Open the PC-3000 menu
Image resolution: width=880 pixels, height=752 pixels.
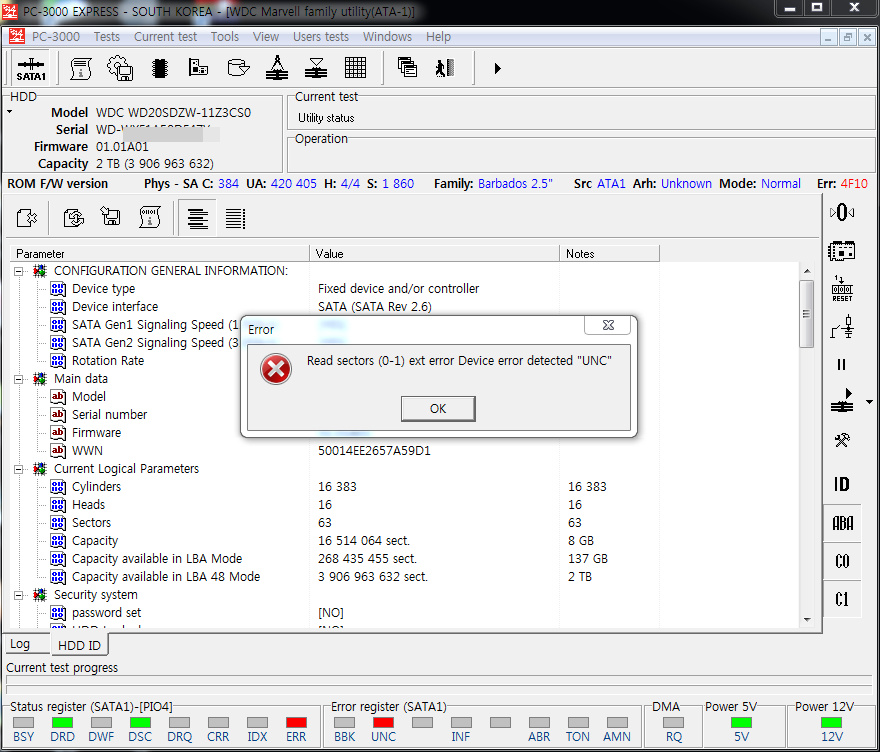(x=56, y=37)
